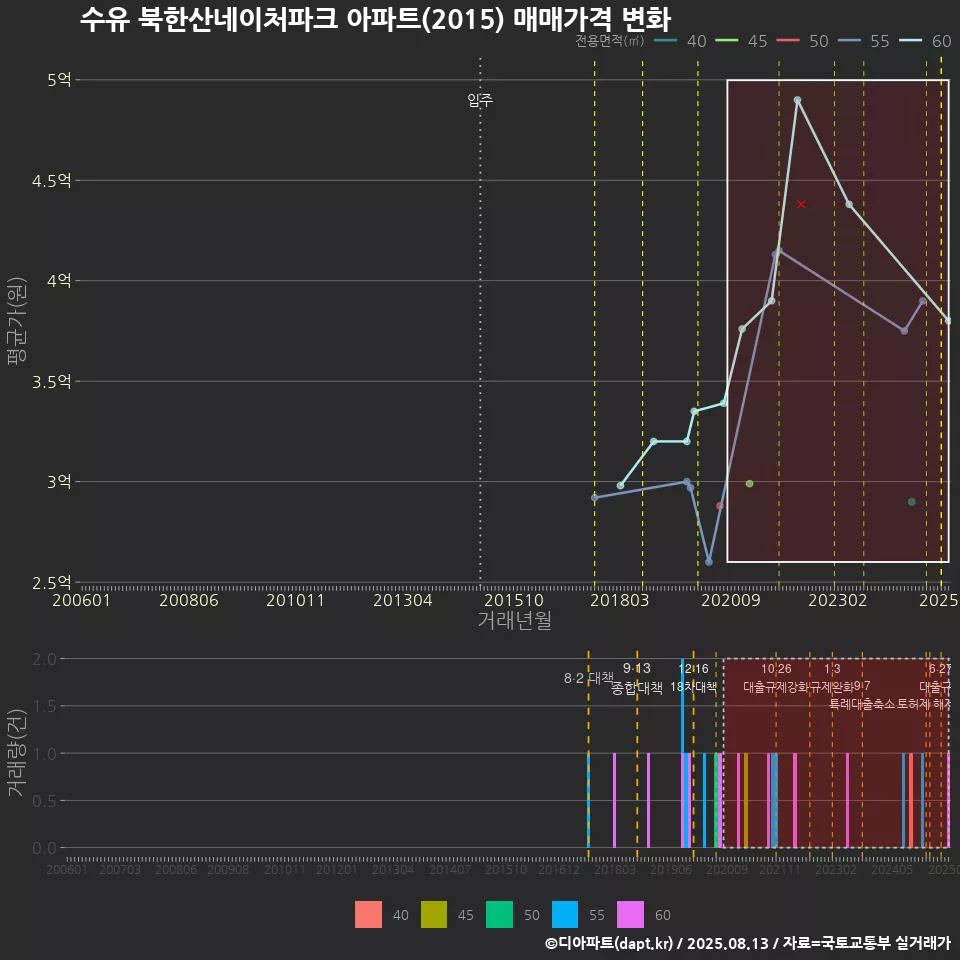Click the '평균가(원)' y-axis title
Image resolution: width=960 pixels, height=960 pixels.
(17, 321)
